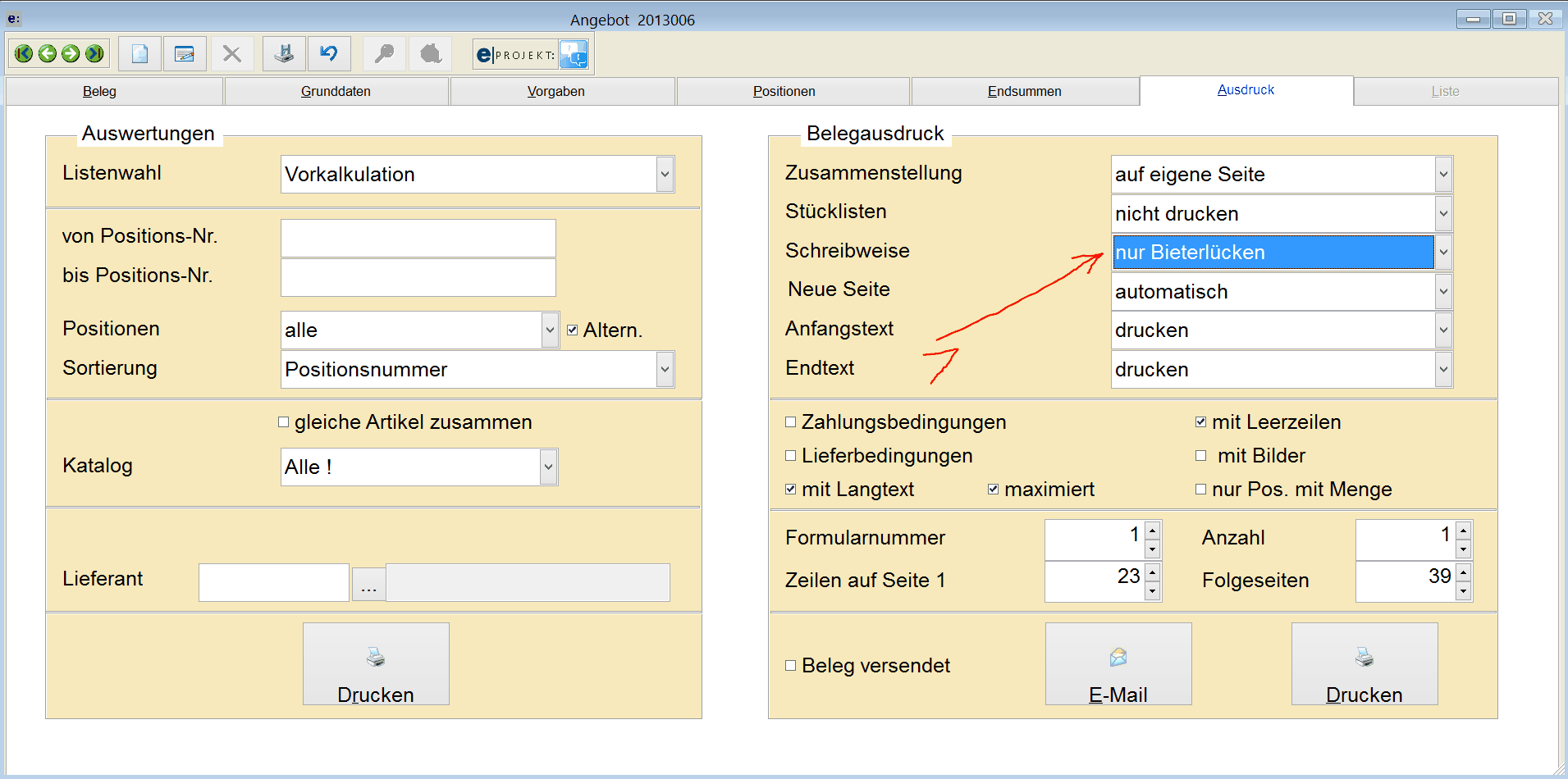Click the save disk toolbar icon
The height and width of the screenshot is (779, 1568).
pos(284,54)
